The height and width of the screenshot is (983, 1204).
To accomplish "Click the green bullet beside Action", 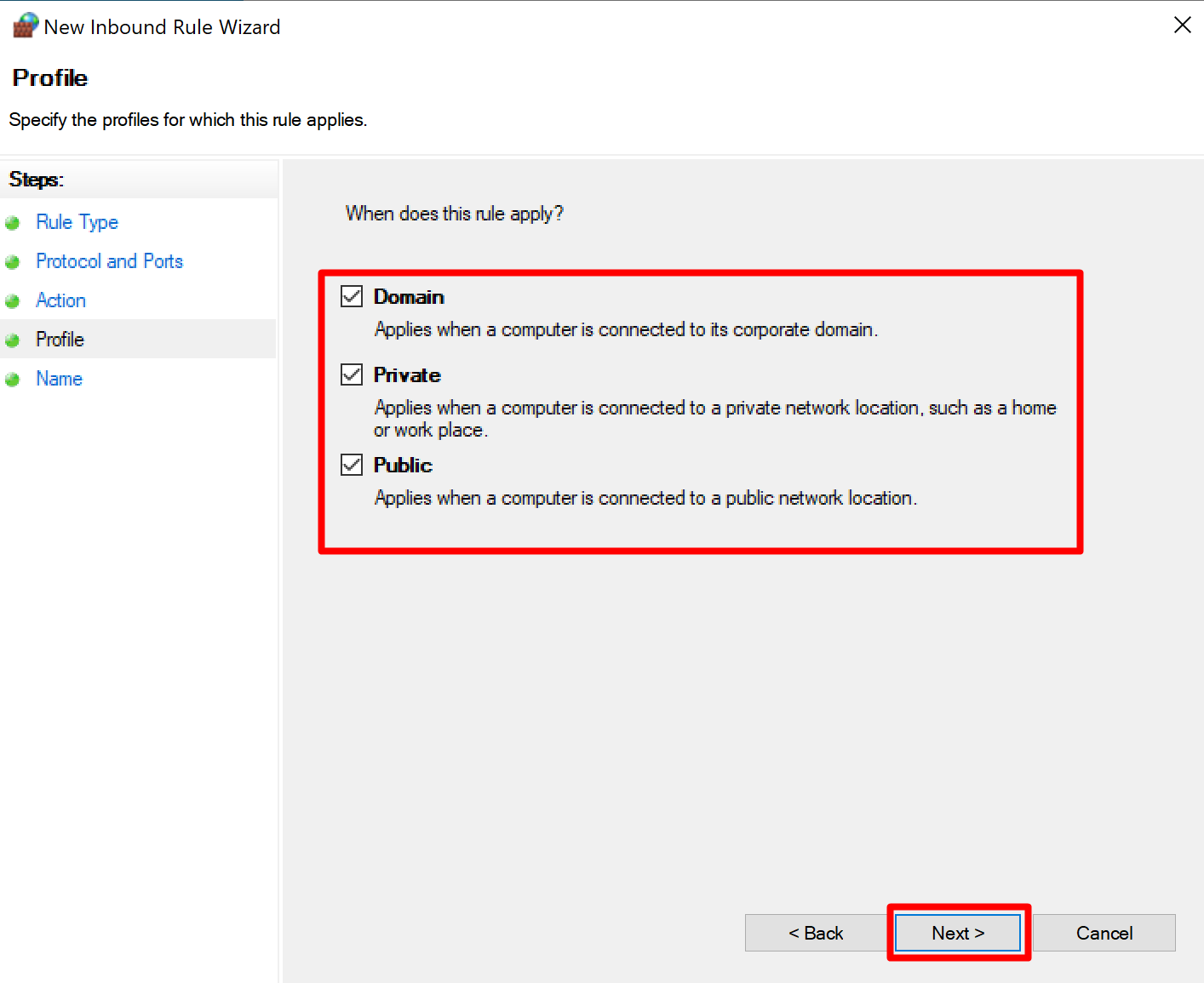I will tap(13, 301).
